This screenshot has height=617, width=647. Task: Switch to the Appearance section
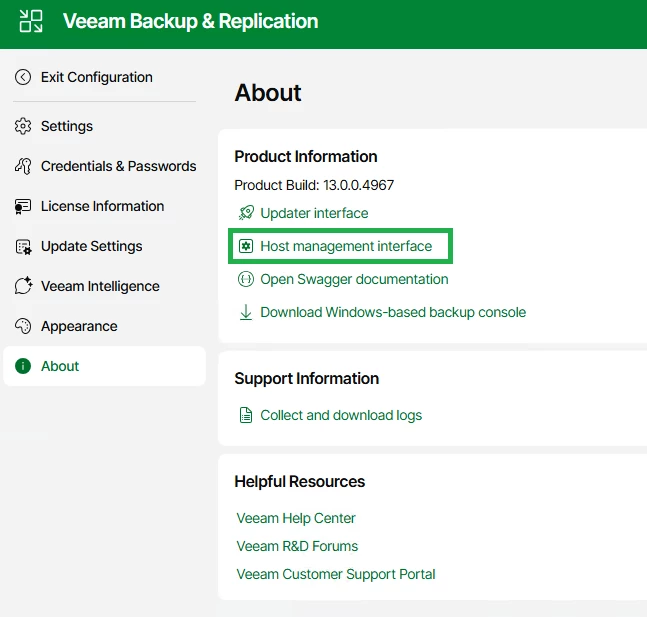click(79, 326)
